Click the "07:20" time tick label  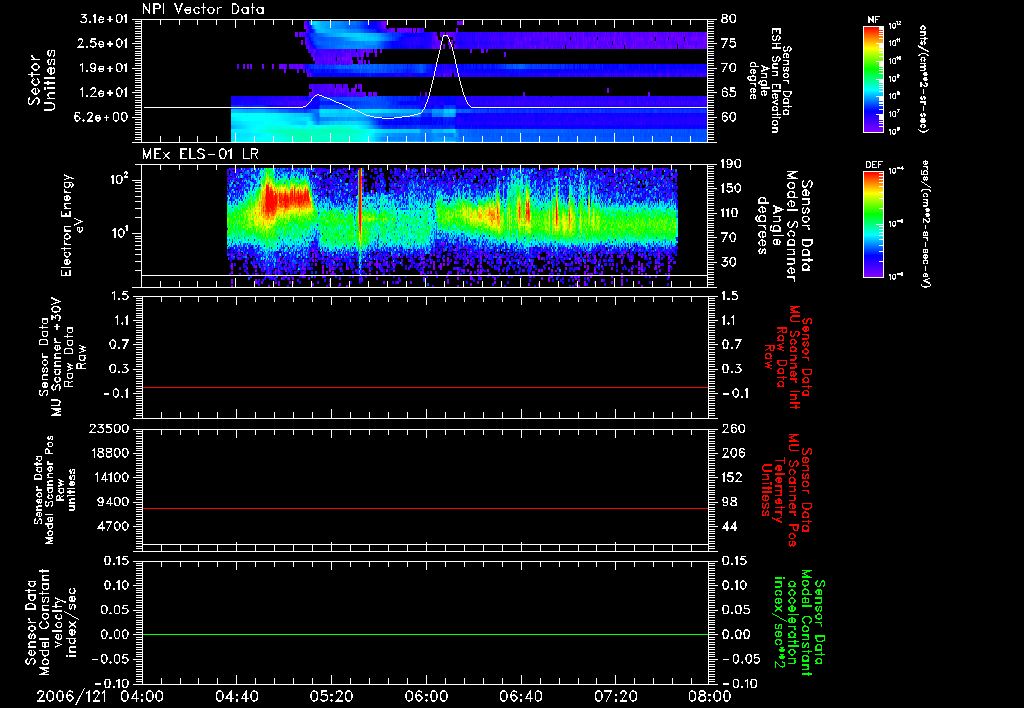click(615, 696)
